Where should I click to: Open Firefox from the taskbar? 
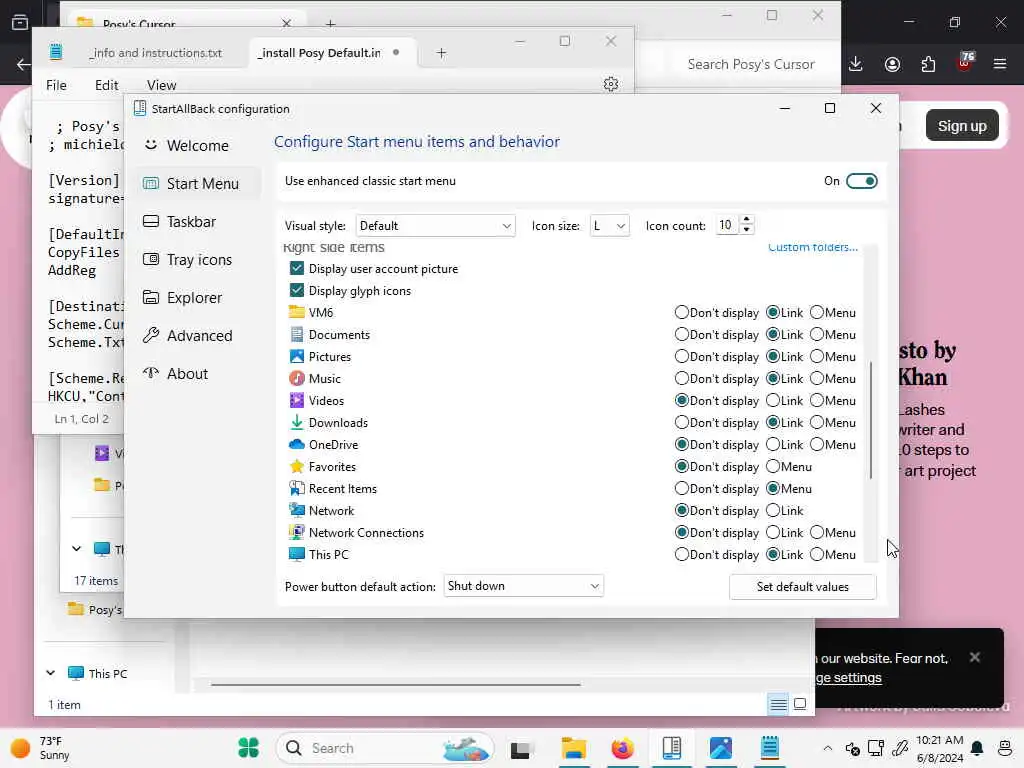pos(622,748)
